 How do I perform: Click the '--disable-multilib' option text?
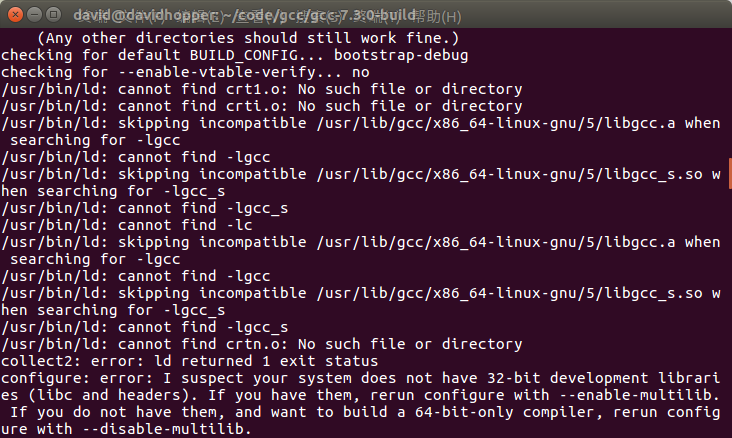coord(142,429)
